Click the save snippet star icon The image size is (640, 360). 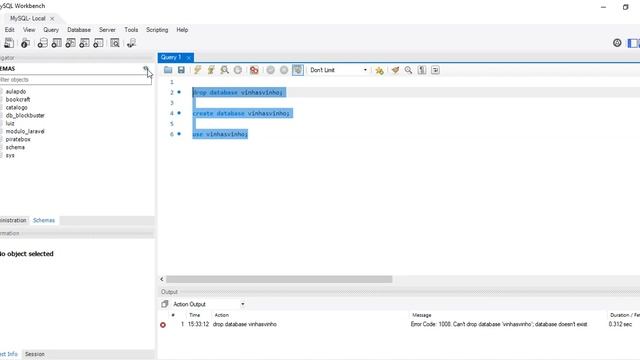point(380,71)
